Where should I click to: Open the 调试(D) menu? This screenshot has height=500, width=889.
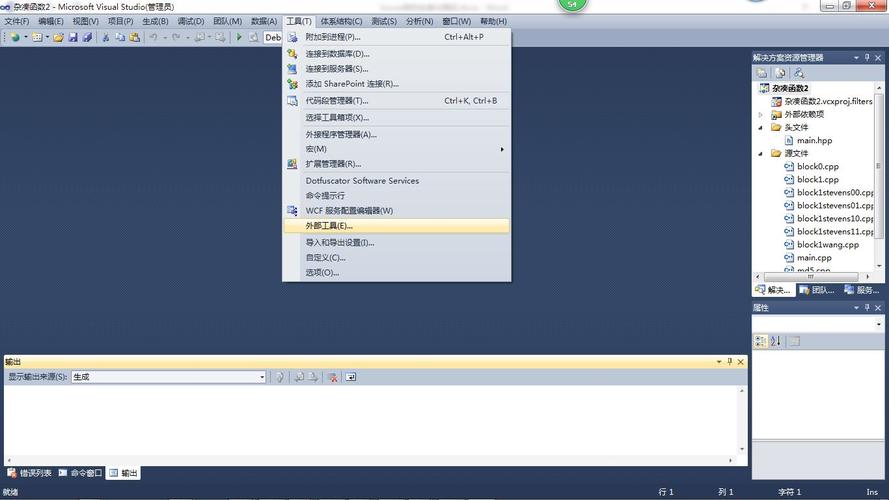[190, 21]
